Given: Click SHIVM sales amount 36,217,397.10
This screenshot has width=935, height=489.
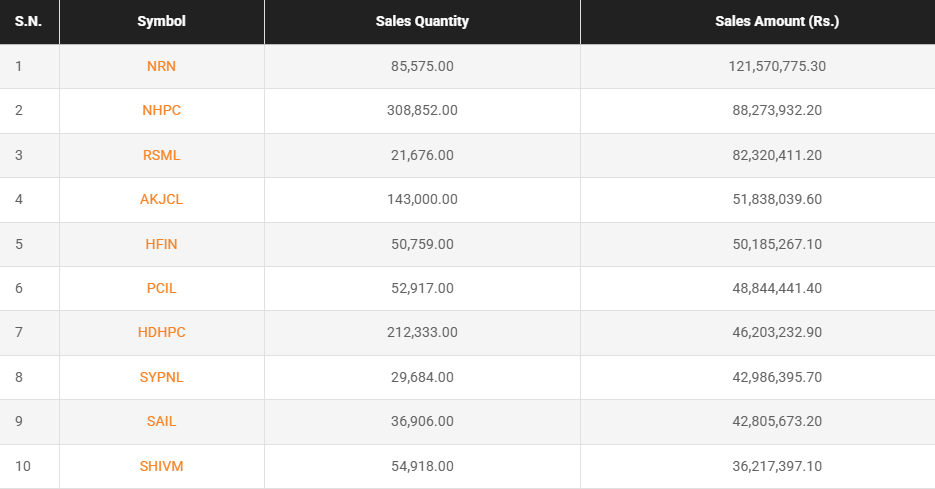Looking at the screenshot, I should (777, 466).
